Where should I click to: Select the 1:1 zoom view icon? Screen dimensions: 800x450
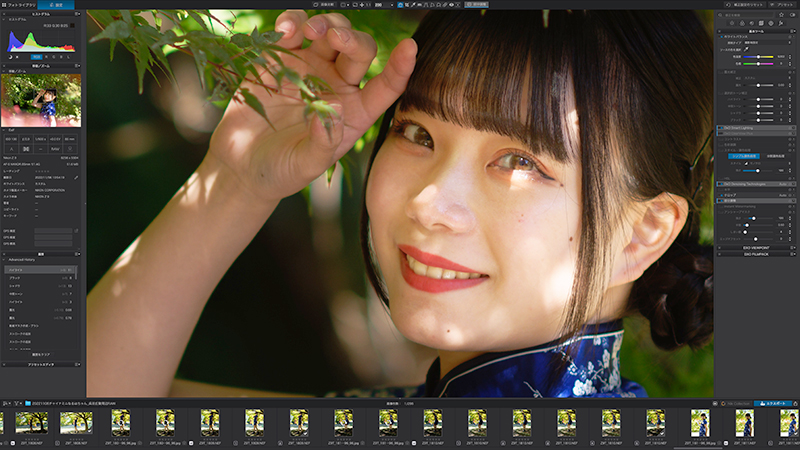368,5
